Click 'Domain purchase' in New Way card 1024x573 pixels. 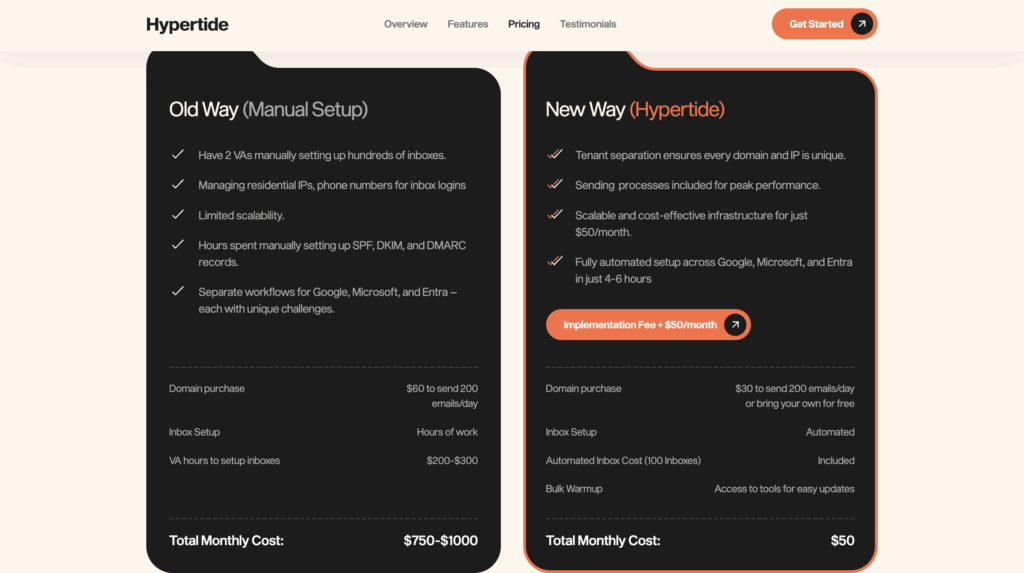point(583,388)
